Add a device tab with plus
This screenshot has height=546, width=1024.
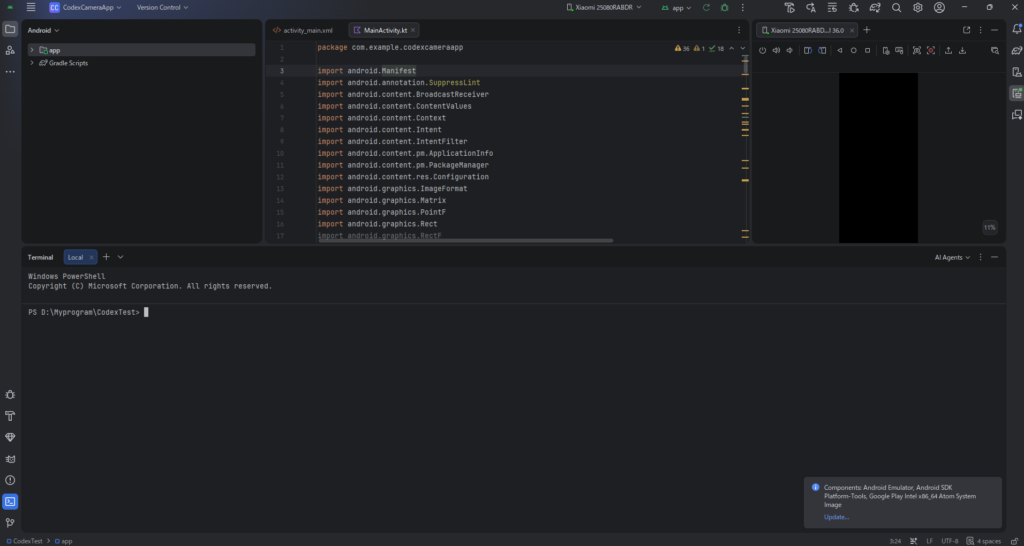(867, 30)
